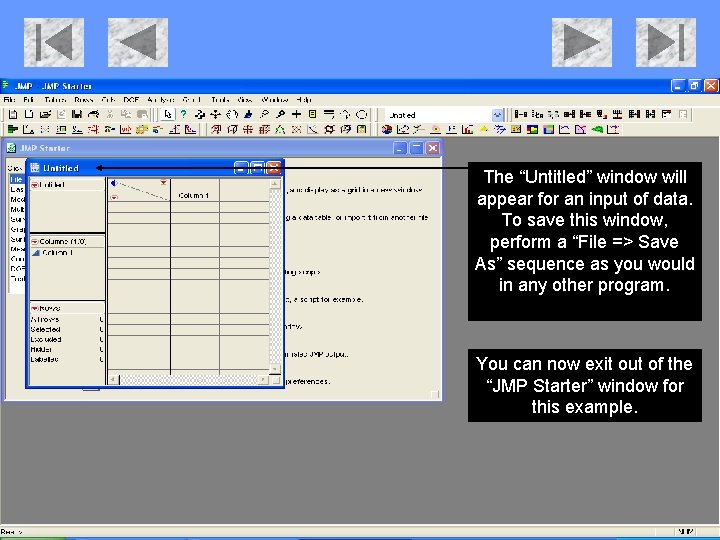
Task: Go to the first slide
Action: [x=54, y=42]
